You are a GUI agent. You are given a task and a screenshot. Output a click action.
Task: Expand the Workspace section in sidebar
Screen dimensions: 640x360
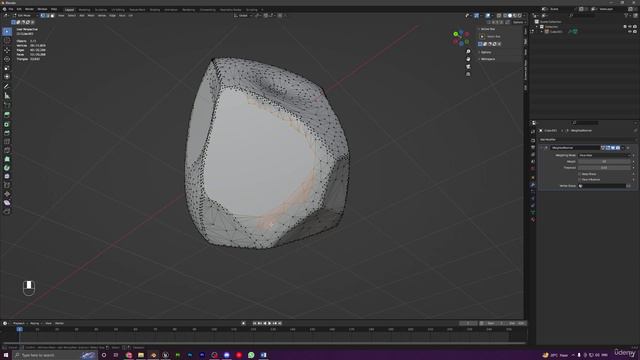487,59
